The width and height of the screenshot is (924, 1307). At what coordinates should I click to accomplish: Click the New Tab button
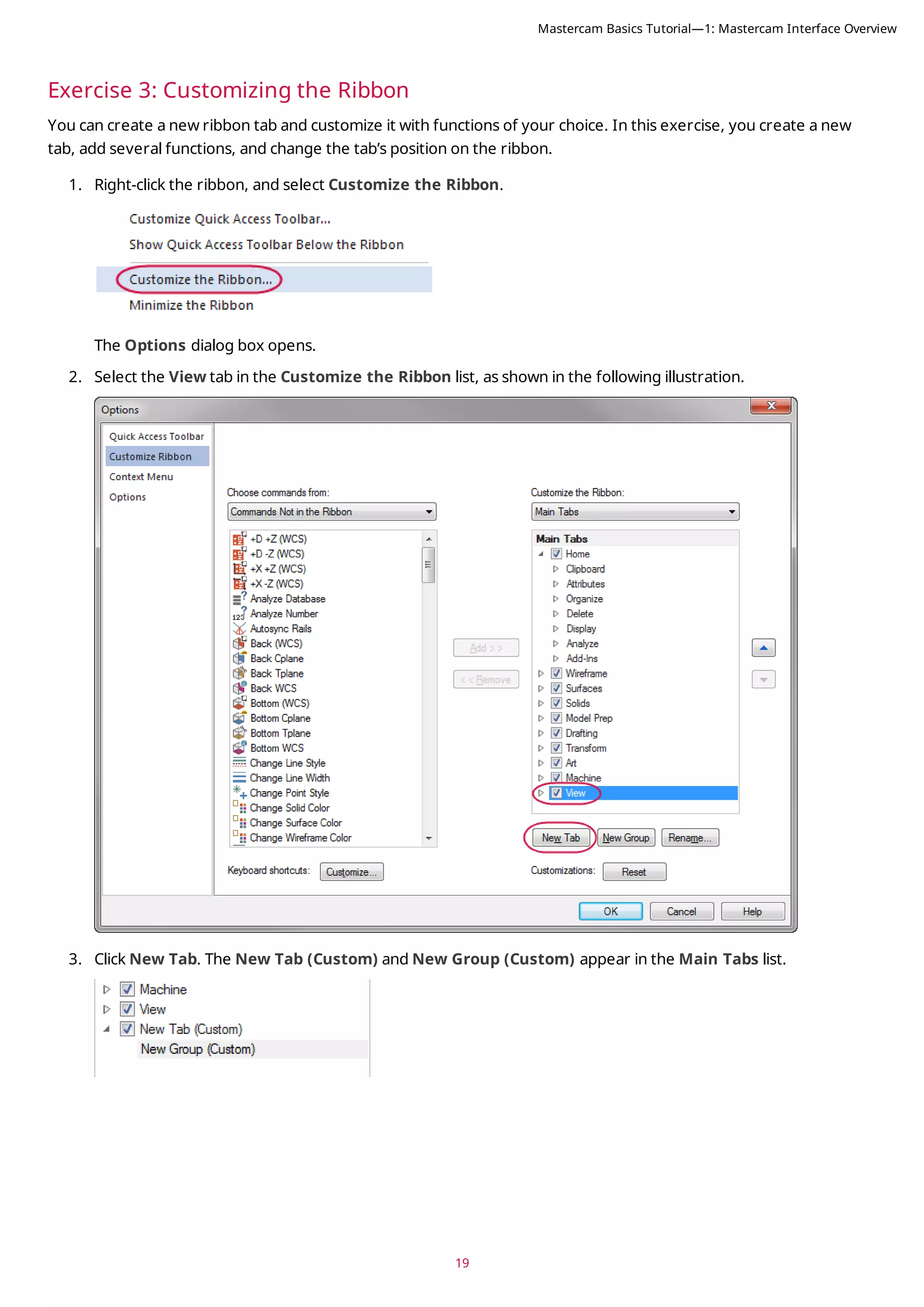[560, 838]
